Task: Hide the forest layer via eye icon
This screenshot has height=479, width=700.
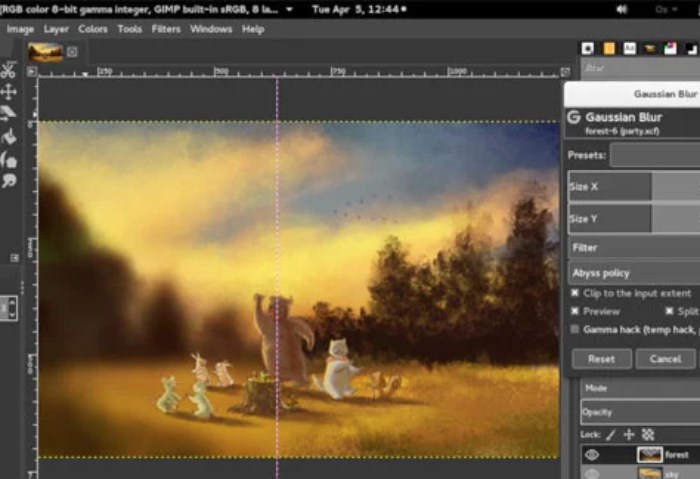Action: [x=590, y=455]
